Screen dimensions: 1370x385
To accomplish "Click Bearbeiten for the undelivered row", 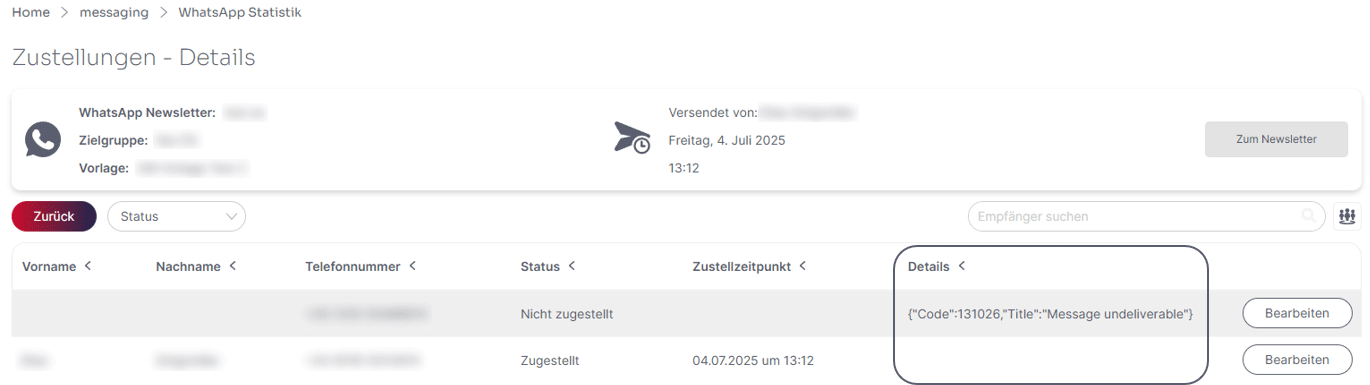I will pos(1296,313).
